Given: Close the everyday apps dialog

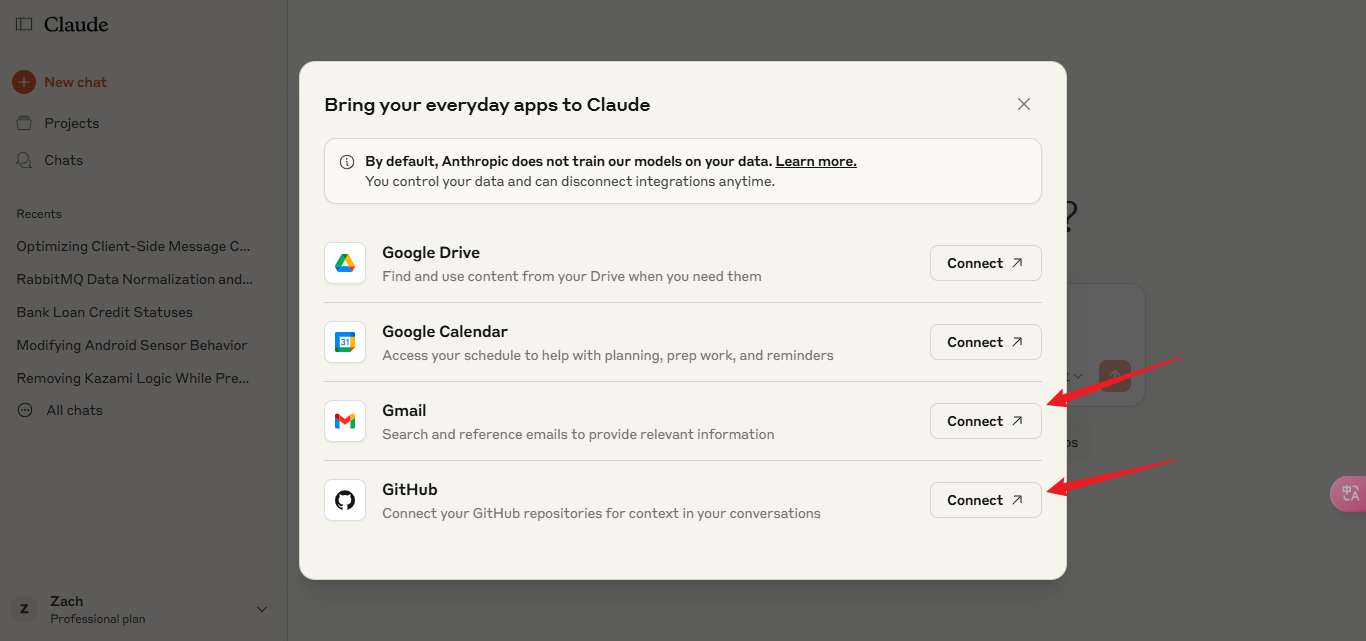Looking at the screenshot, I should point(1023,104).
